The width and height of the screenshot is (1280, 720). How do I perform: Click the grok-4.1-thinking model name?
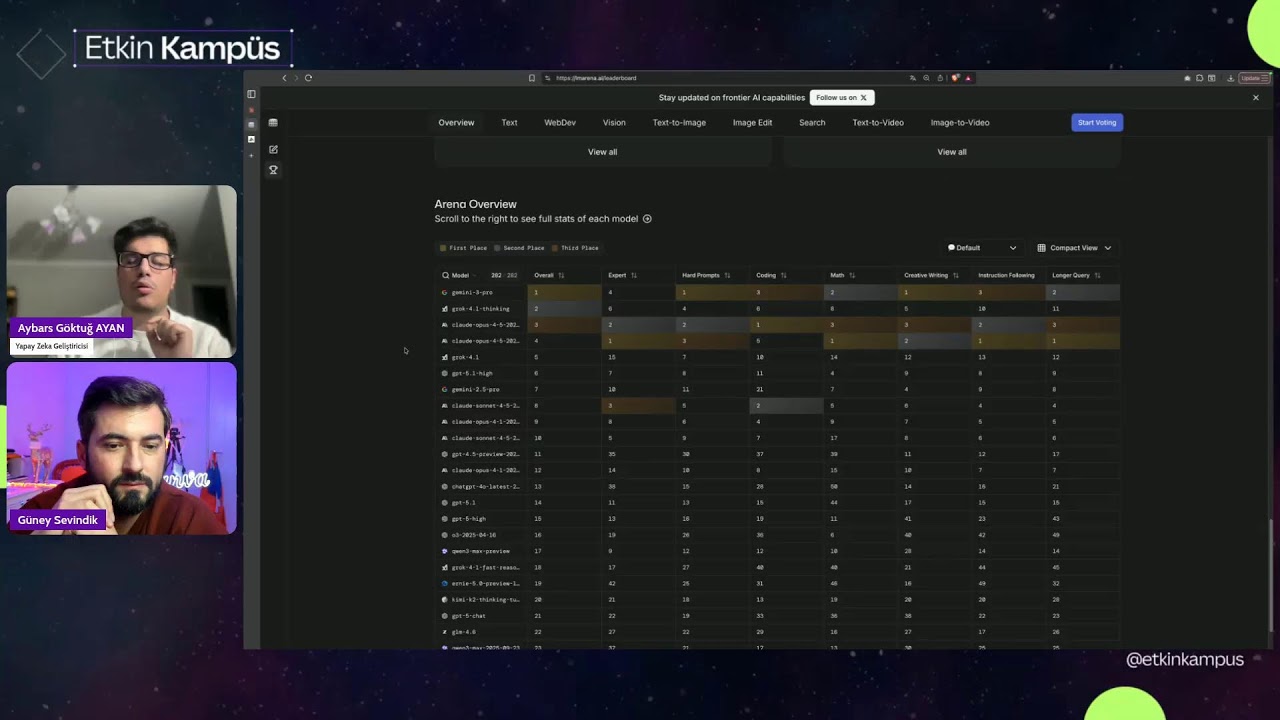point(480,309)
